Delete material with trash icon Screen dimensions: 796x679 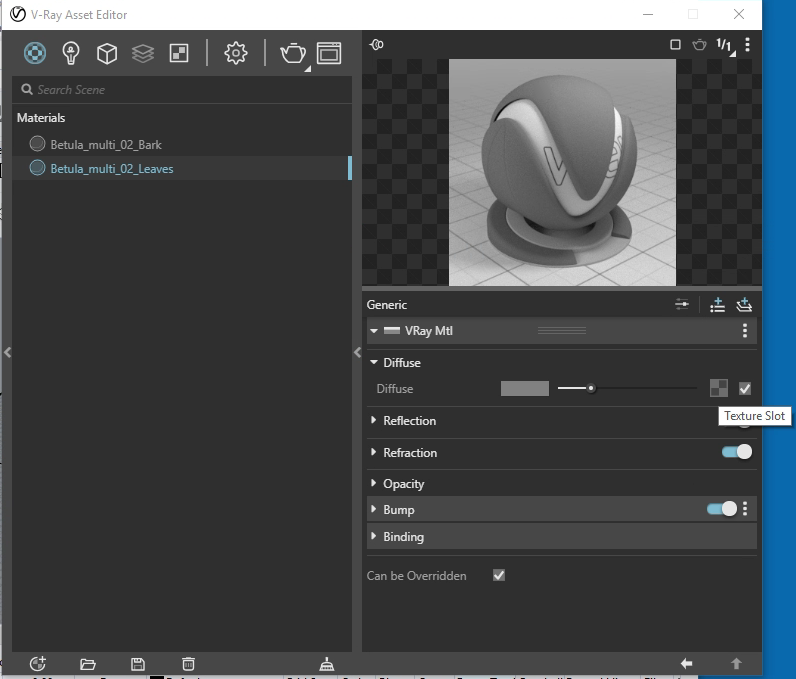(188, 663)
